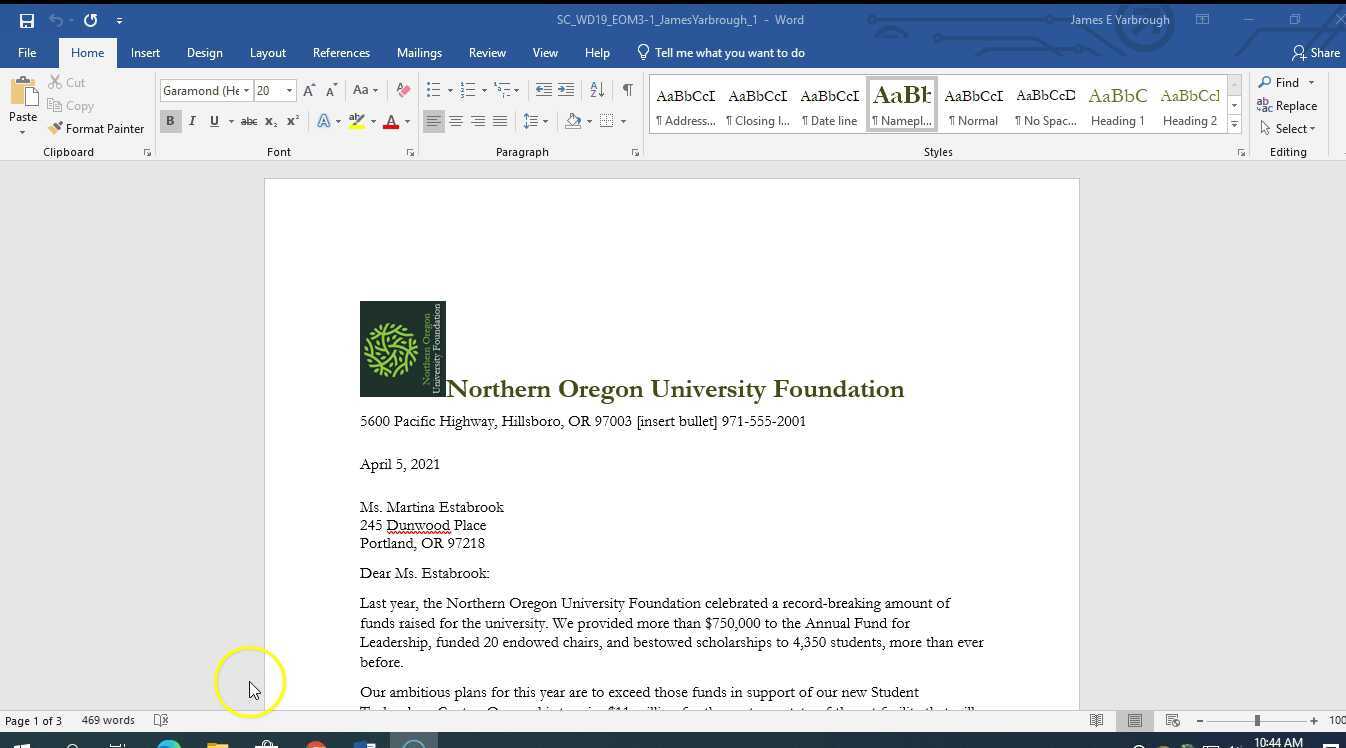Screen dimensions: 1346x748
Task: Open the font color swatch arrow
Action: tap(407, 122)
